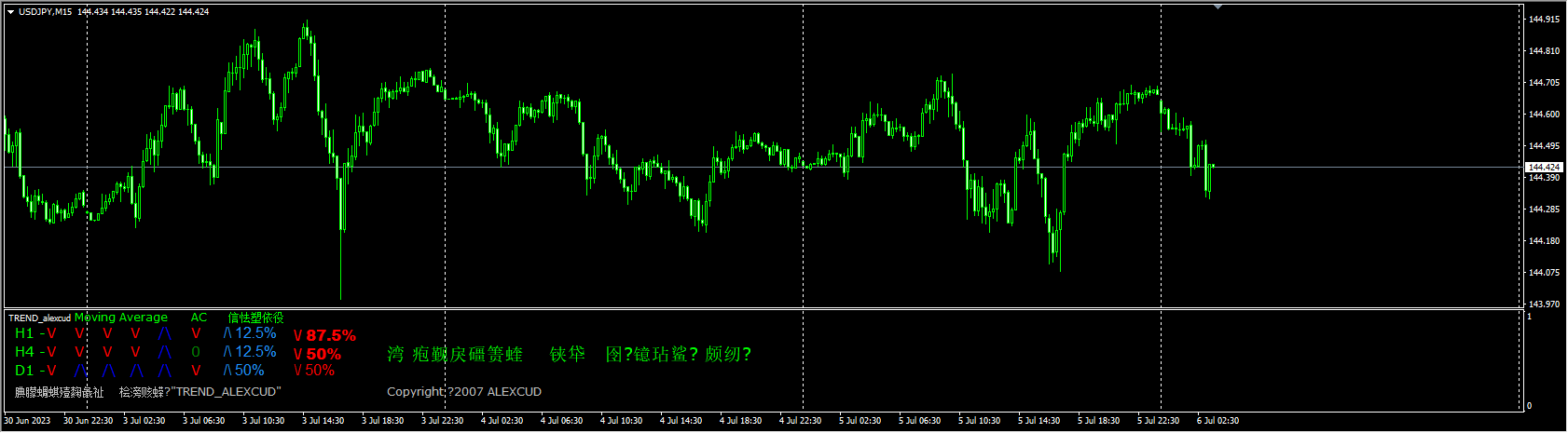Click the 144.495 price scale label
The image size is (1568, 433).
[x=1545, y=146]
